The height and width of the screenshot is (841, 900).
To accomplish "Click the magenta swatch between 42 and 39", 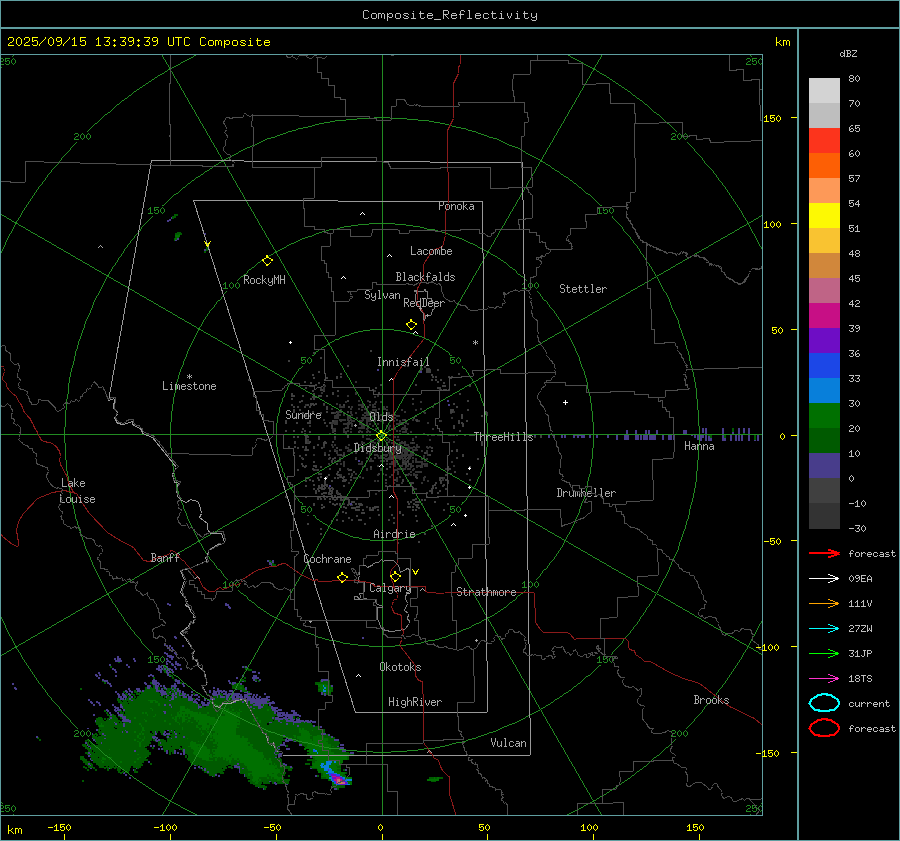I will click(824, 316).
